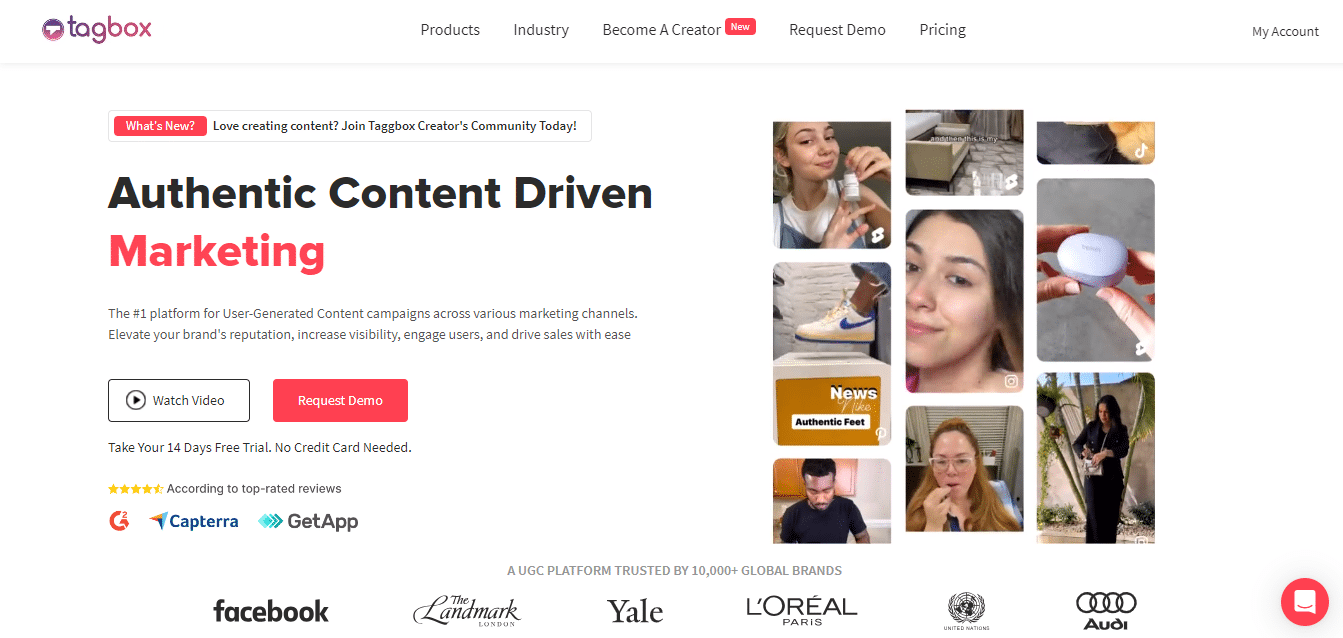Click the five-star rating icons
Screen dimensions: 1343x638
(x=135, y=489)
